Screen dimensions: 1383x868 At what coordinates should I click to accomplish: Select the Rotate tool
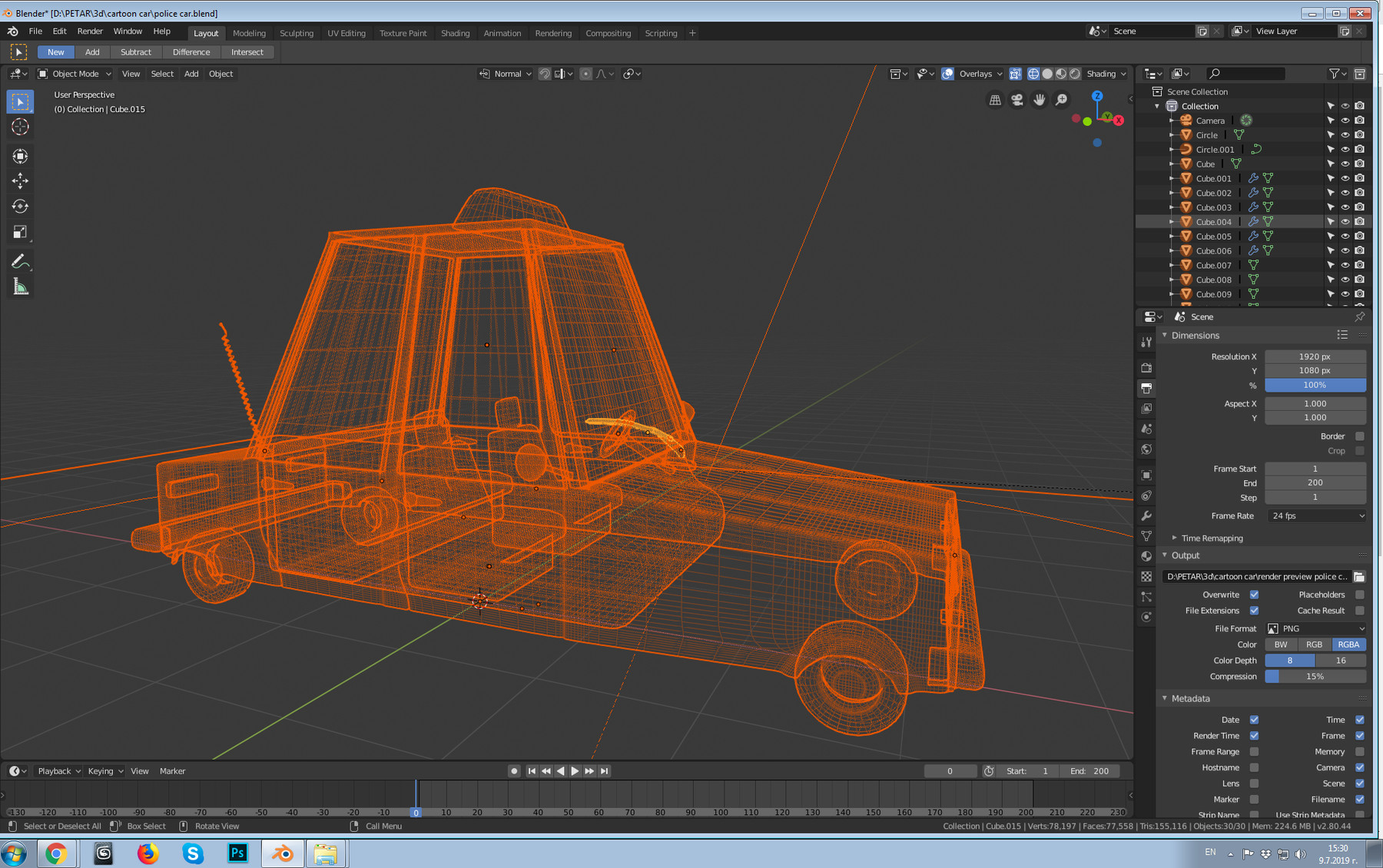[20, 206]
